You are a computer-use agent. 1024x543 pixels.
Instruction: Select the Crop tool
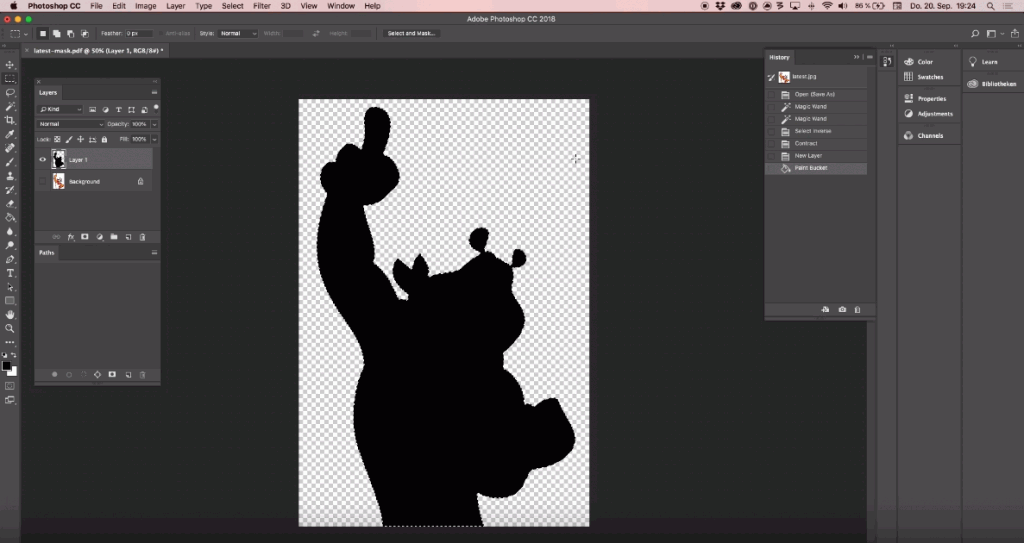(x=10, y=120)
